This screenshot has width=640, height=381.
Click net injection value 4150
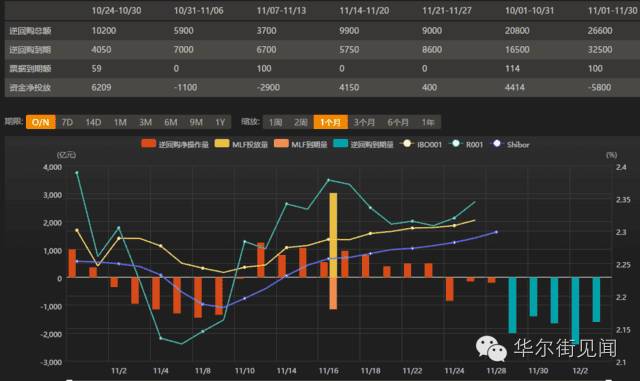pyautogui.click(x=349, y=87)
